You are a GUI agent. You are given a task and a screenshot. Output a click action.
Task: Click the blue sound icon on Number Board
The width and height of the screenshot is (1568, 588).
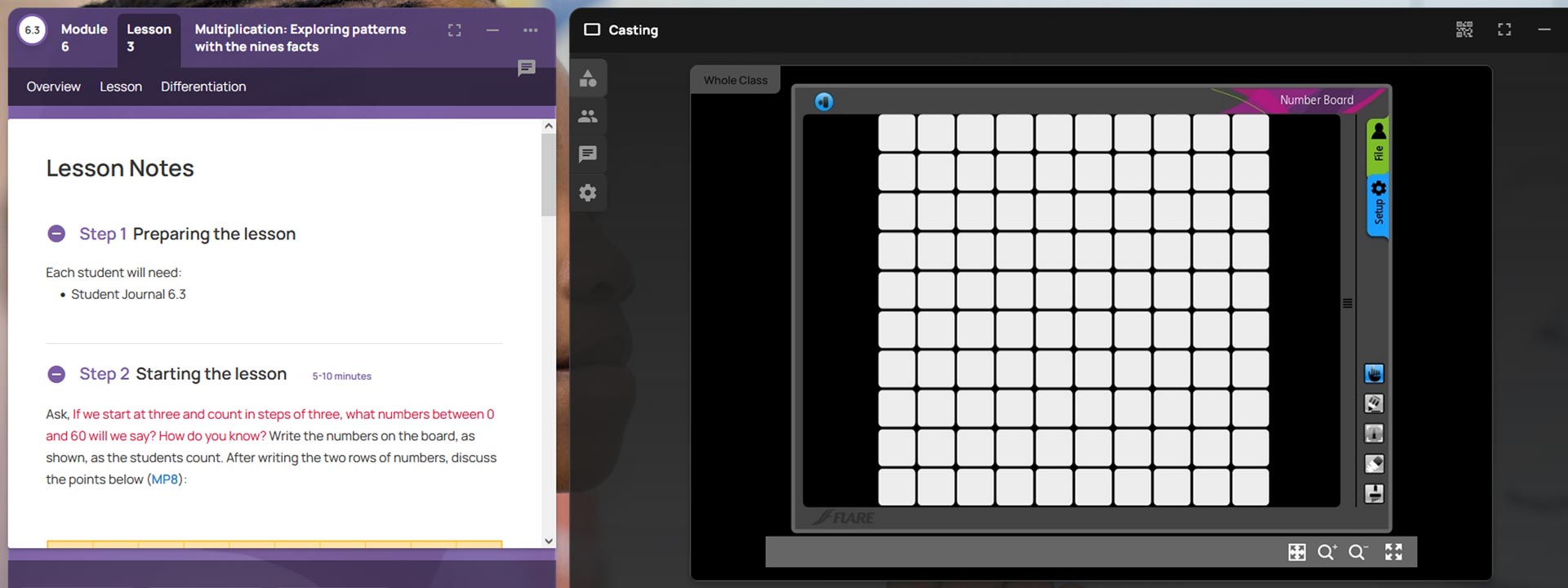pos(824,101)
